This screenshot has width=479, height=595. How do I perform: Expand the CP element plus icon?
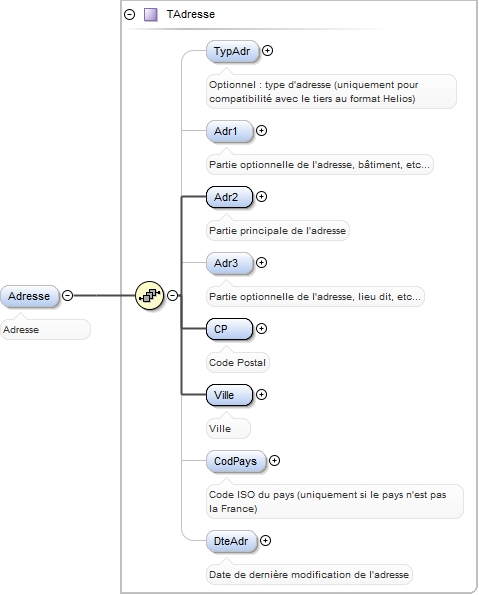tap(261, 329)
